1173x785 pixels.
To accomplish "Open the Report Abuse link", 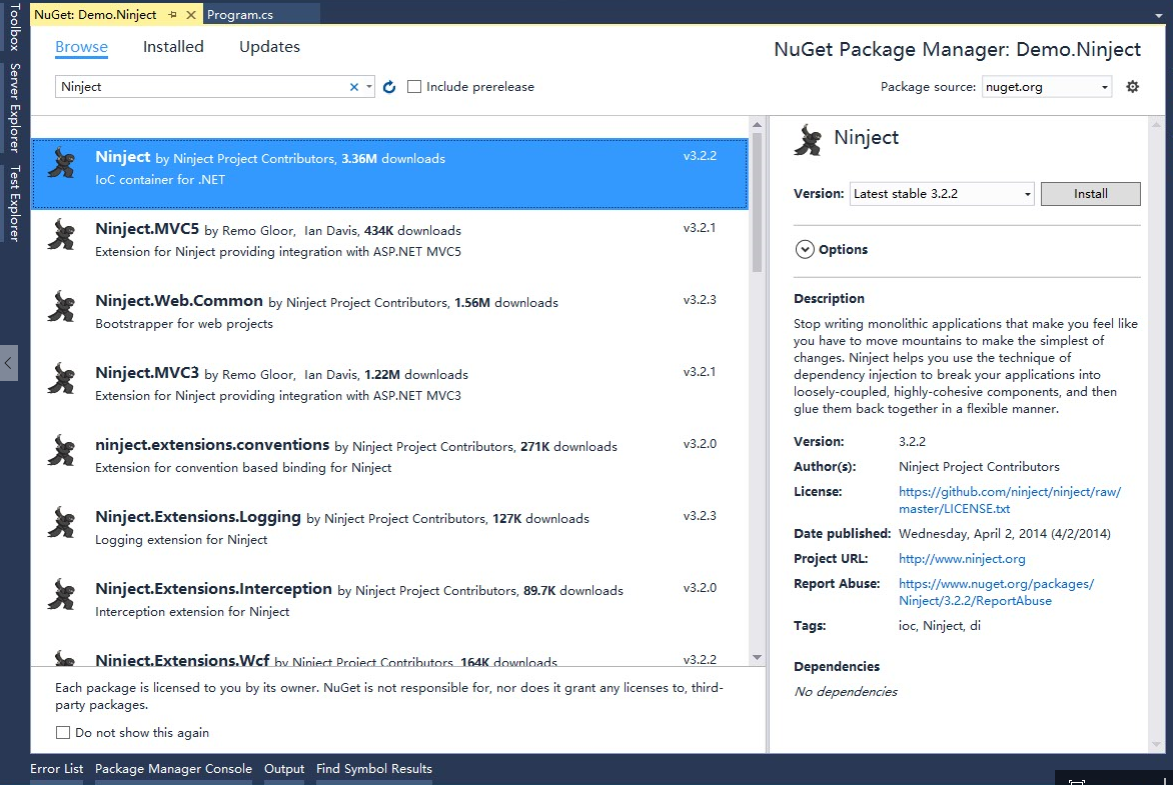I will click(996, 592).
